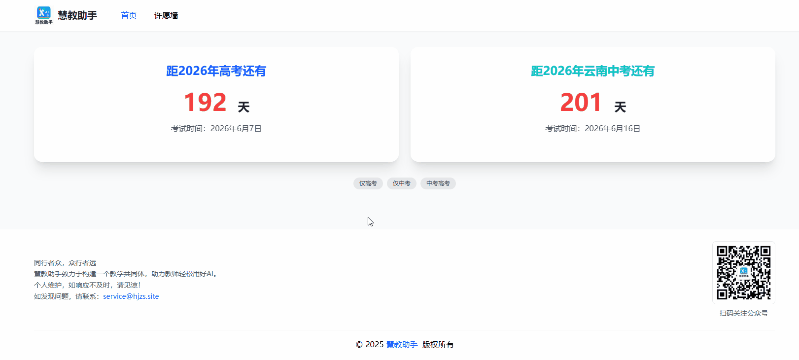Open the service@hjzs.site email link

point(131,296)
